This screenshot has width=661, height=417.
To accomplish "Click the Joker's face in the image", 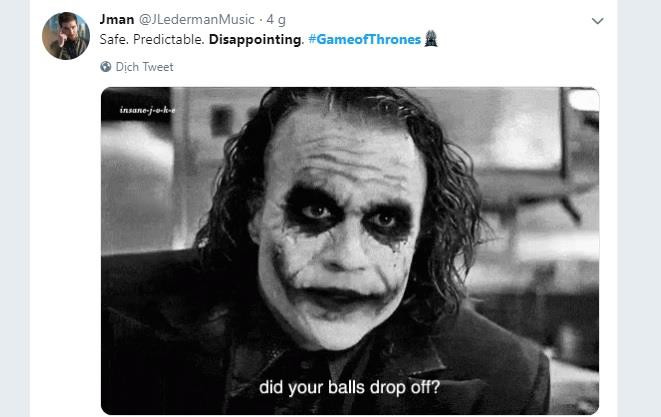I will tap(337, 228).
